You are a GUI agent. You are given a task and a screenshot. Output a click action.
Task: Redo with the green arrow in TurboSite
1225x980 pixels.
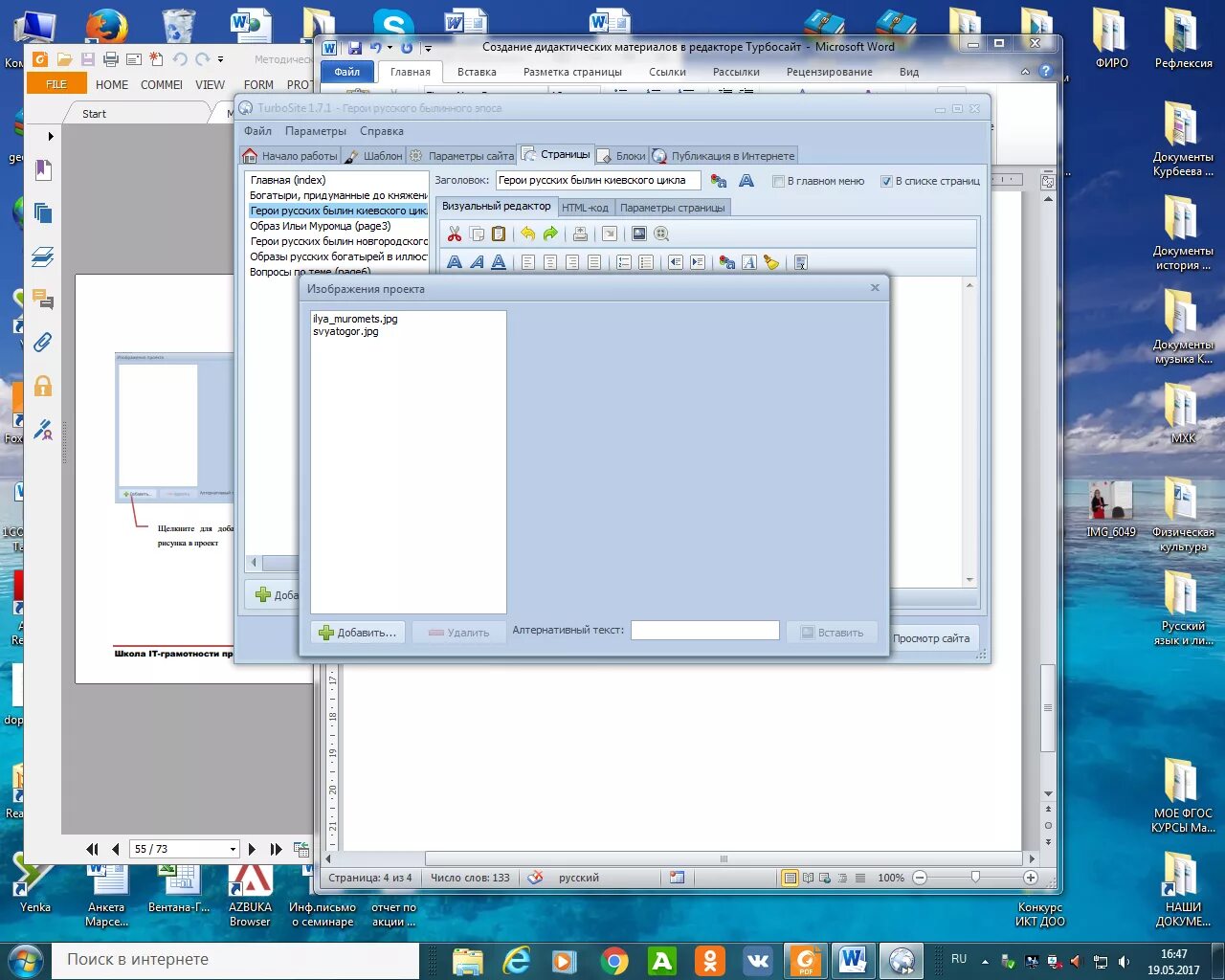coord(550,234)
